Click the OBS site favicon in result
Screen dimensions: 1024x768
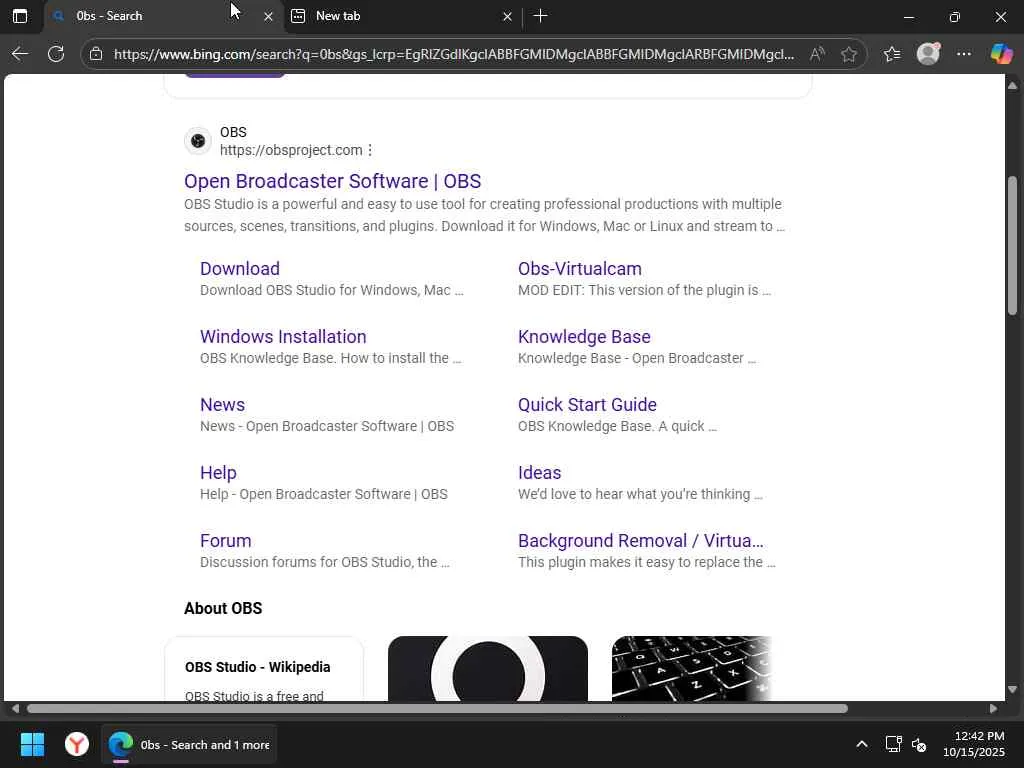tap(198, 141)
